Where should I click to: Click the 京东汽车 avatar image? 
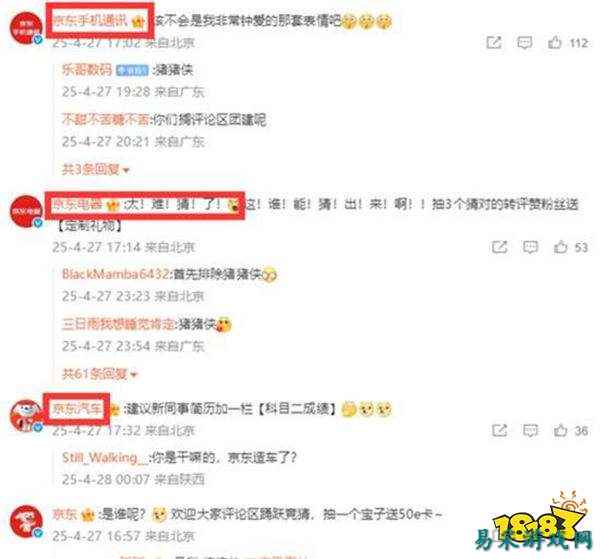[x=26, y=416]
